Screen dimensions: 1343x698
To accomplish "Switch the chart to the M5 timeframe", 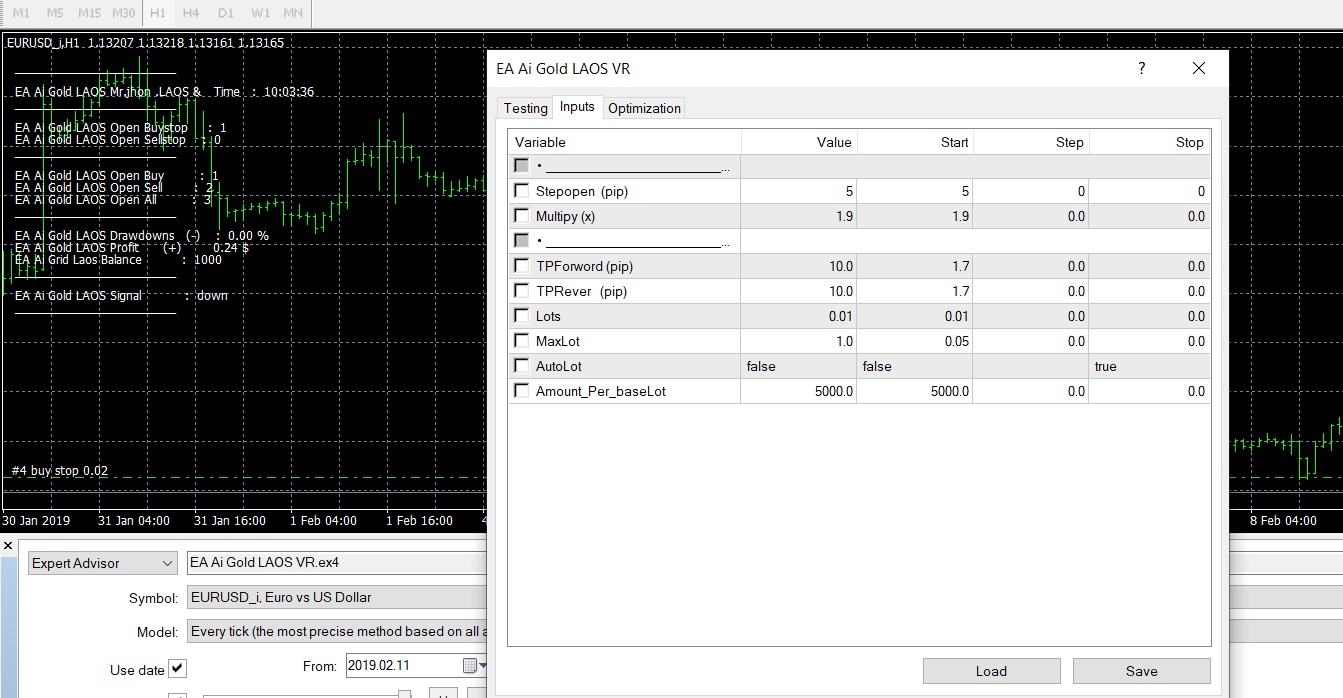I will click(x=55, y=13).
